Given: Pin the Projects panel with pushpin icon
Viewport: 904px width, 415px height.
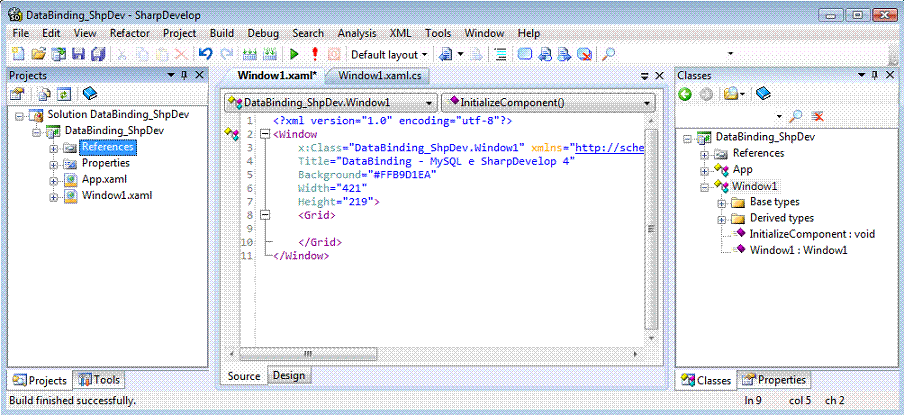Looking at the screenshot, I should pos(184,75).
